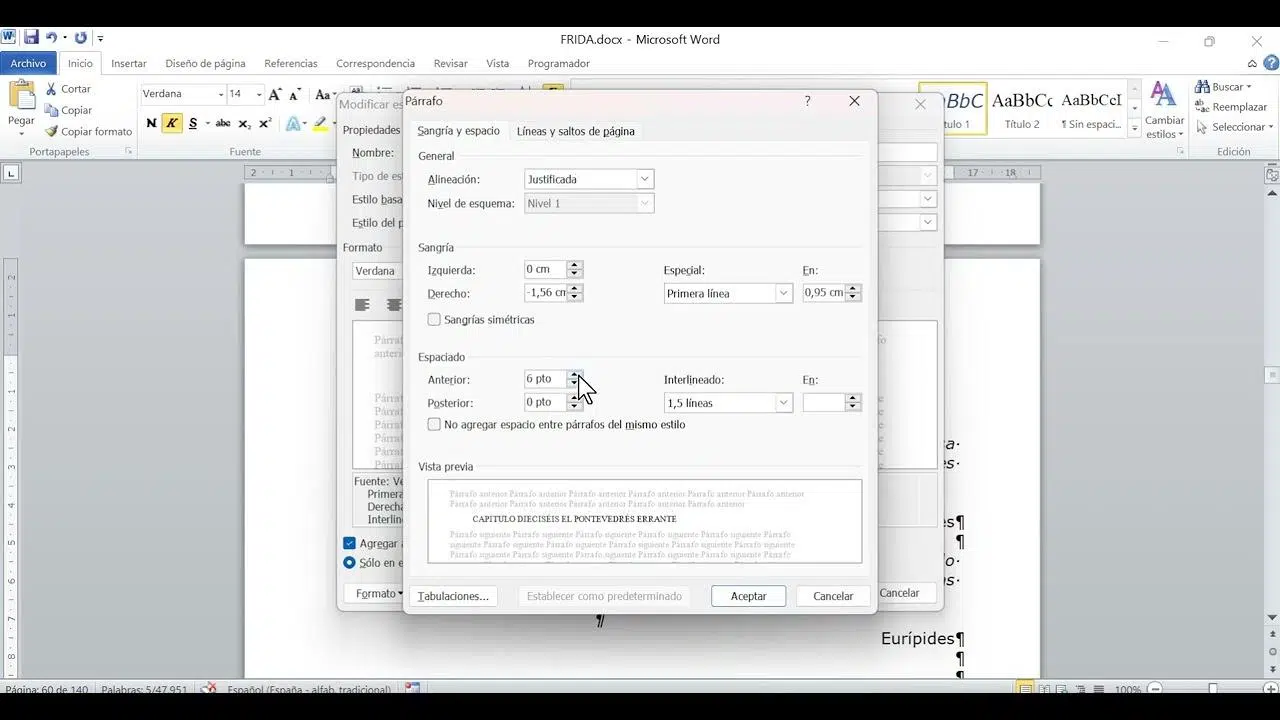
Task: Switch to Líneas y saltos de página tab
Action: tap(575, 131)
